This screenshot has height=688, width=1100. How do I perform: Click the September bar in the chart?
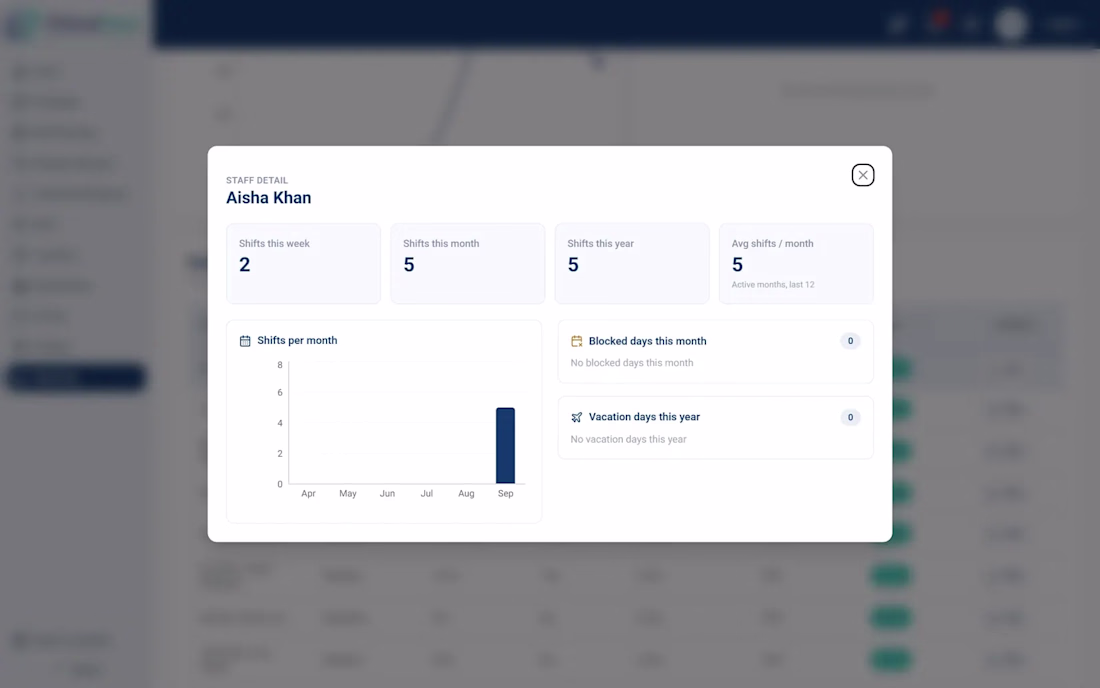pos(505,445)
